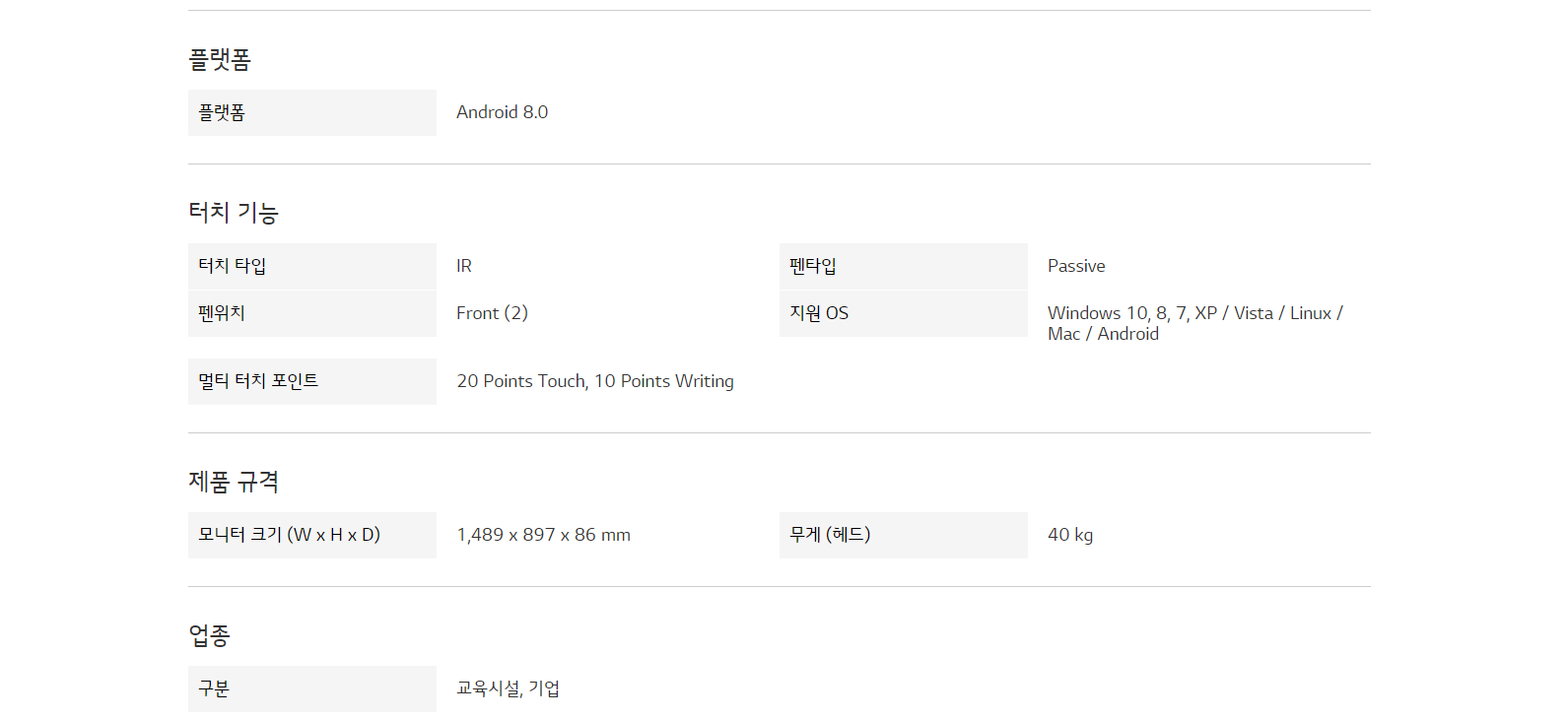Click the 제품 규격 section heading
Viewport: 1568px width, 719px height.
(x=234, y=482)
